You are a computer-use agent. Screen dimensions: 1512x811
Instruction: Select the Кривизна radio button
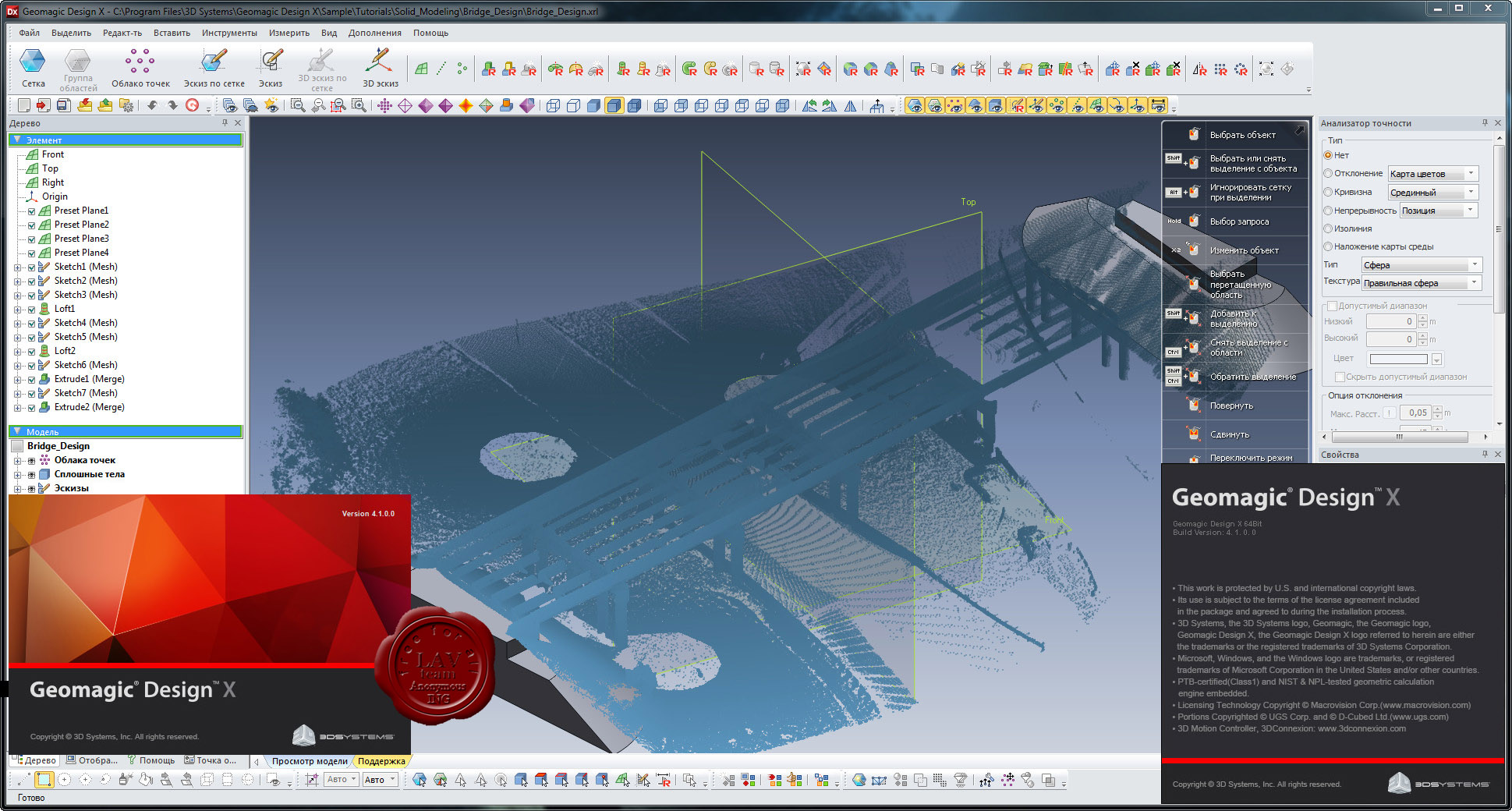[1328, 192]
